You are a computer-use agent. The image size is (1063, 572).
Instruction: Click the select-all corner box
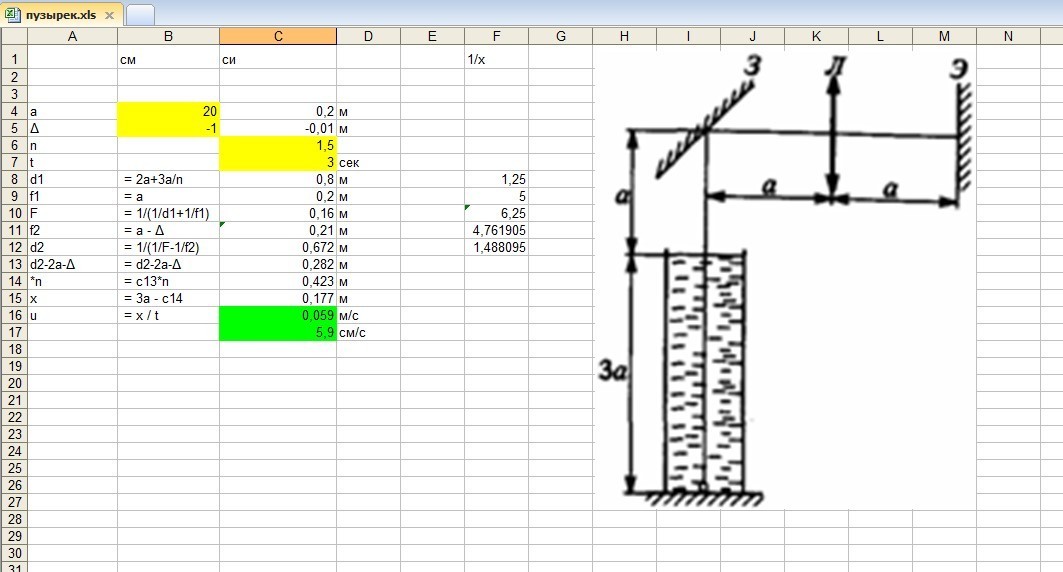14,37
